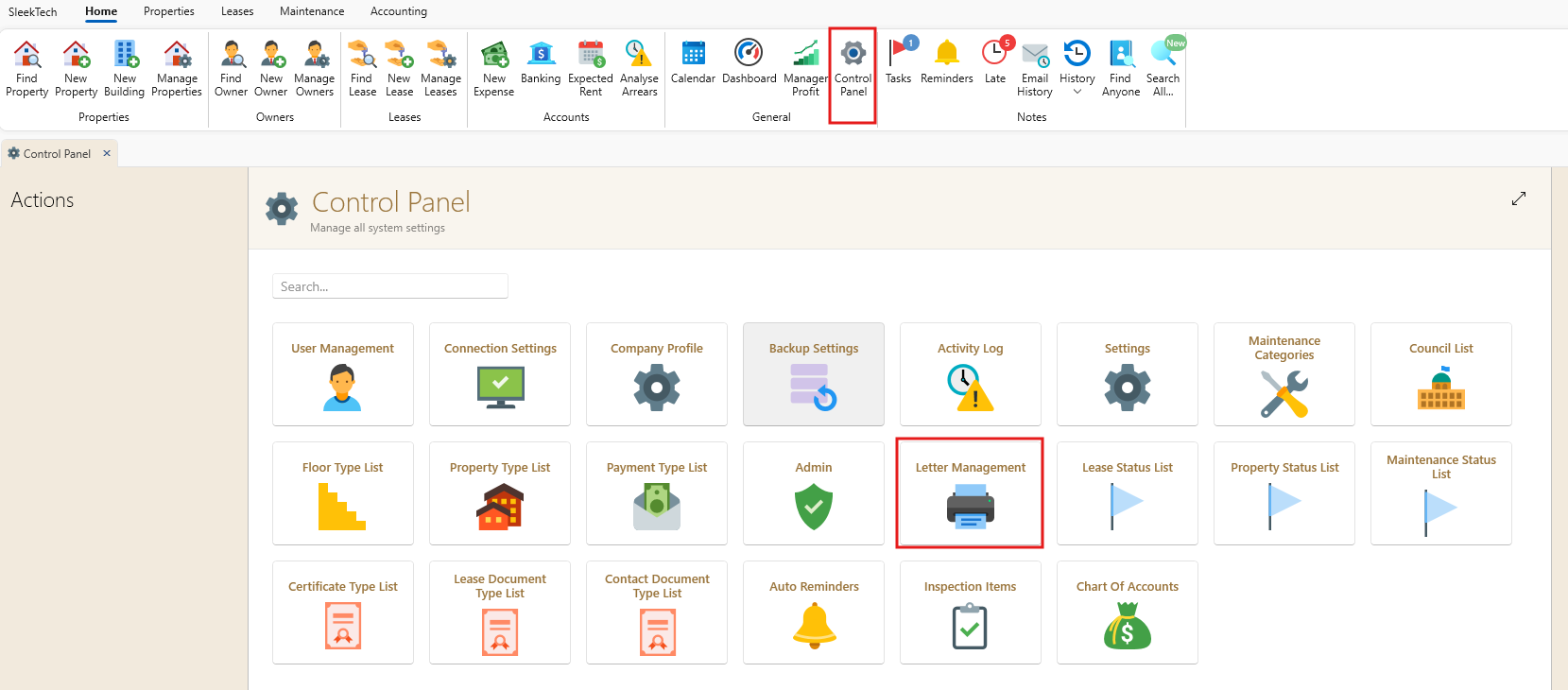Open Auto Reminders tile
Image resolution: width=1568 pixels, height=690 pixels.
click(814, 612)
